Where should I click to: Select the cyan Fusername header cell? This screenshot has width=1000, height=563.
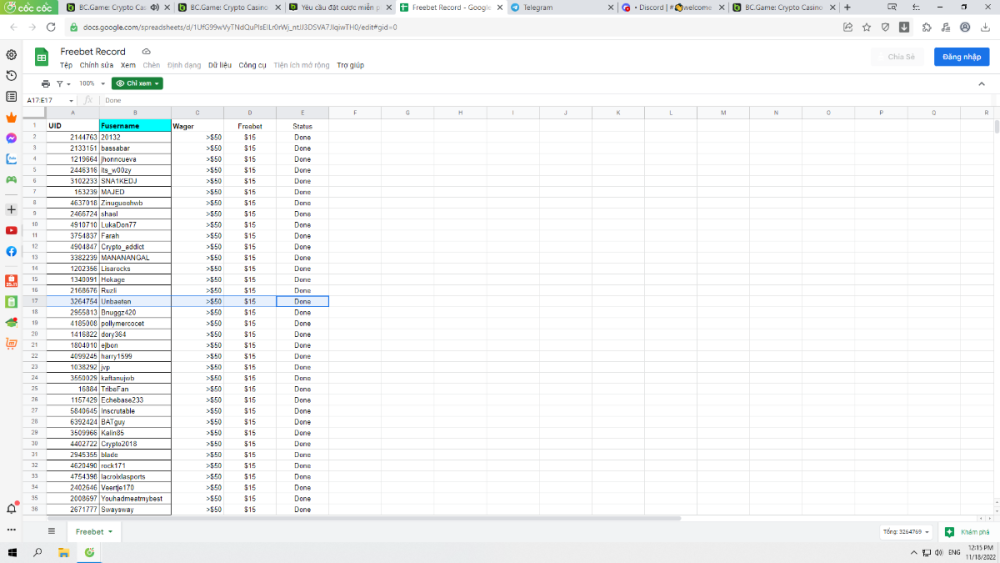coord(135,126)
